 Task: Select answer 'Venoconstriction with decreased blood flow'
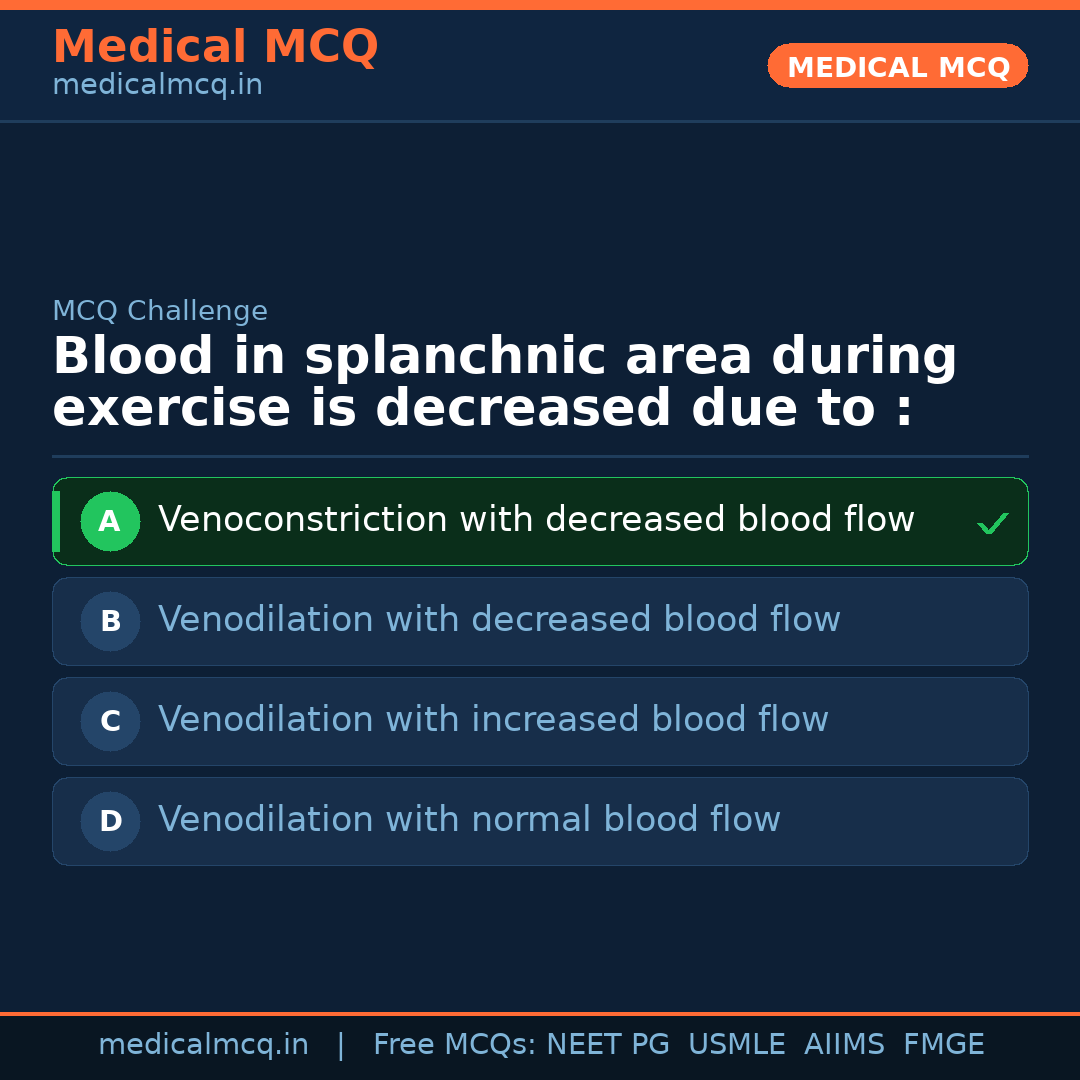point(536,520)
